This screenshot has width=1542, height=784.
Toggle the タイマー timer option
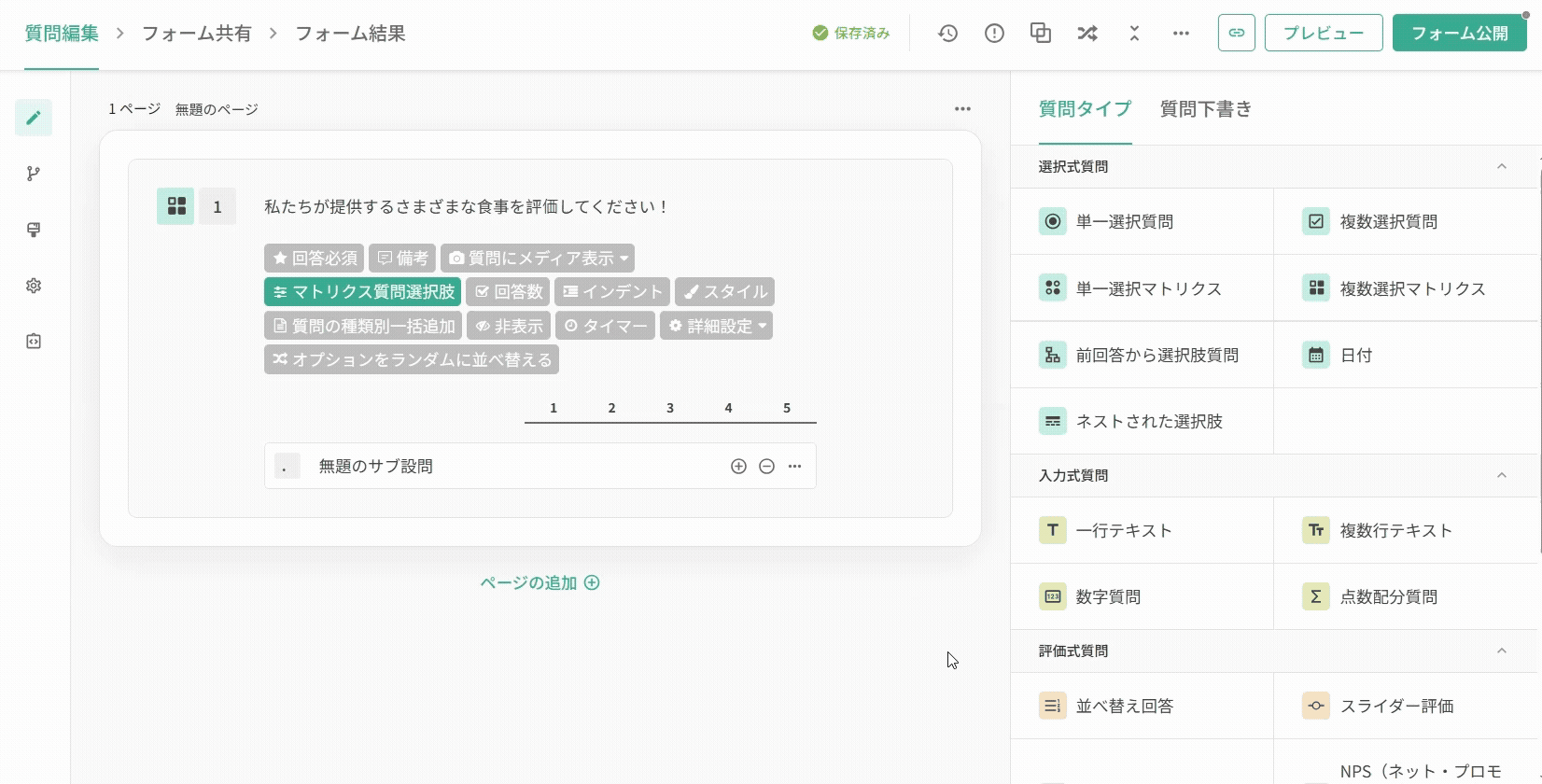[x=605, y=326]
